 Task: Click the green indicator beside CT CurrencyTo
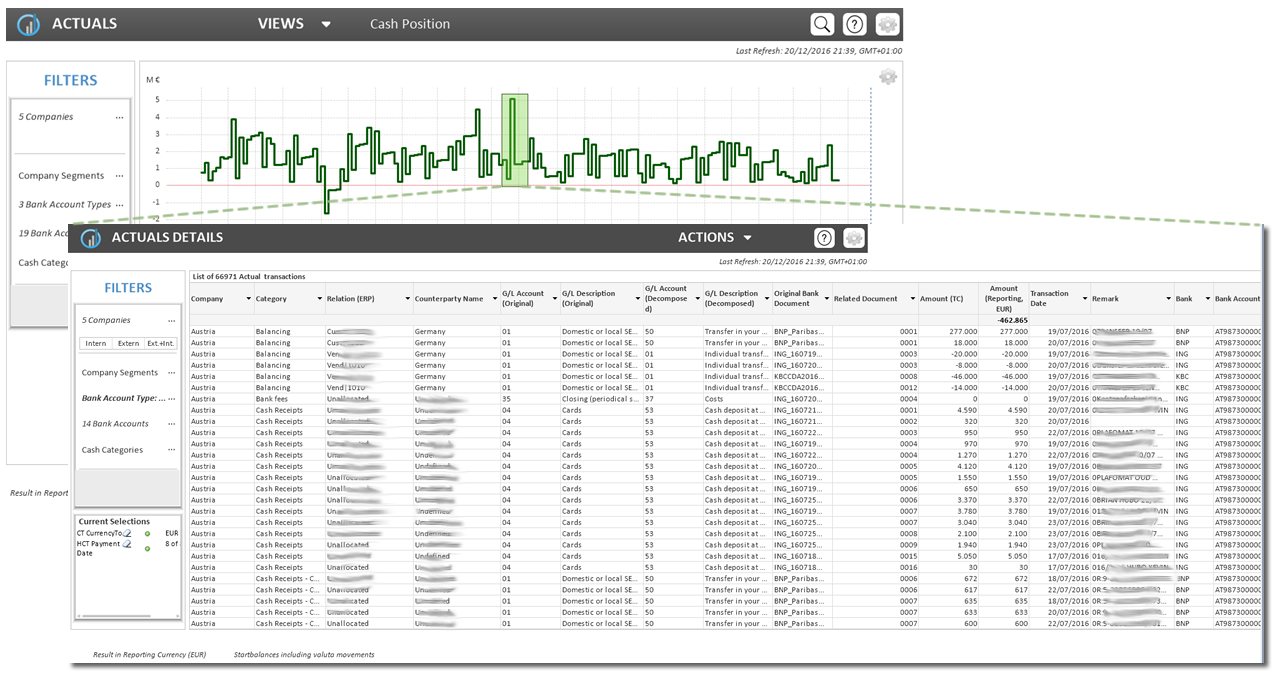tap(148, 532)
